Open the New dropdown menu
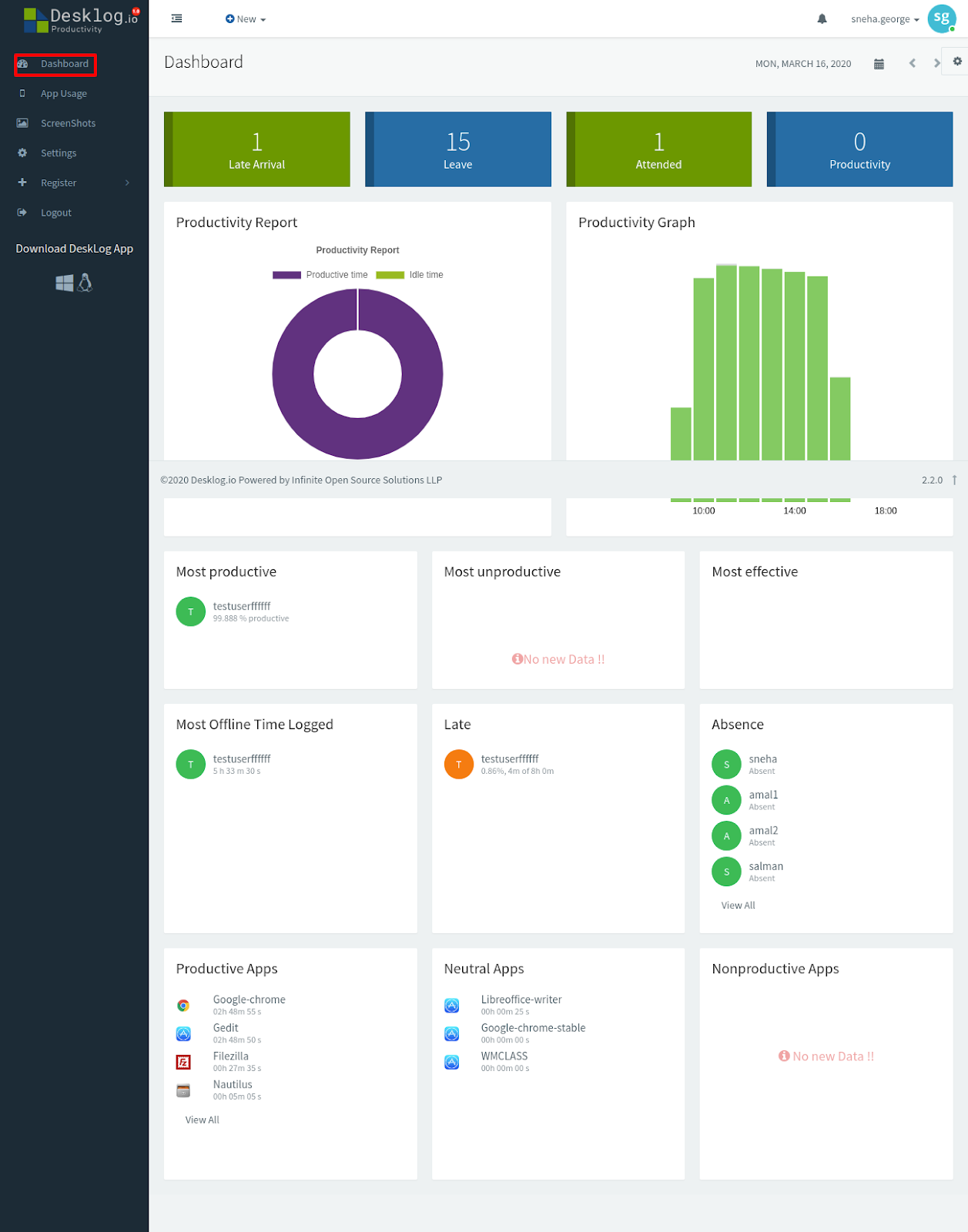This screenshot has height=1232, width=968. click(x=246, y=19)
